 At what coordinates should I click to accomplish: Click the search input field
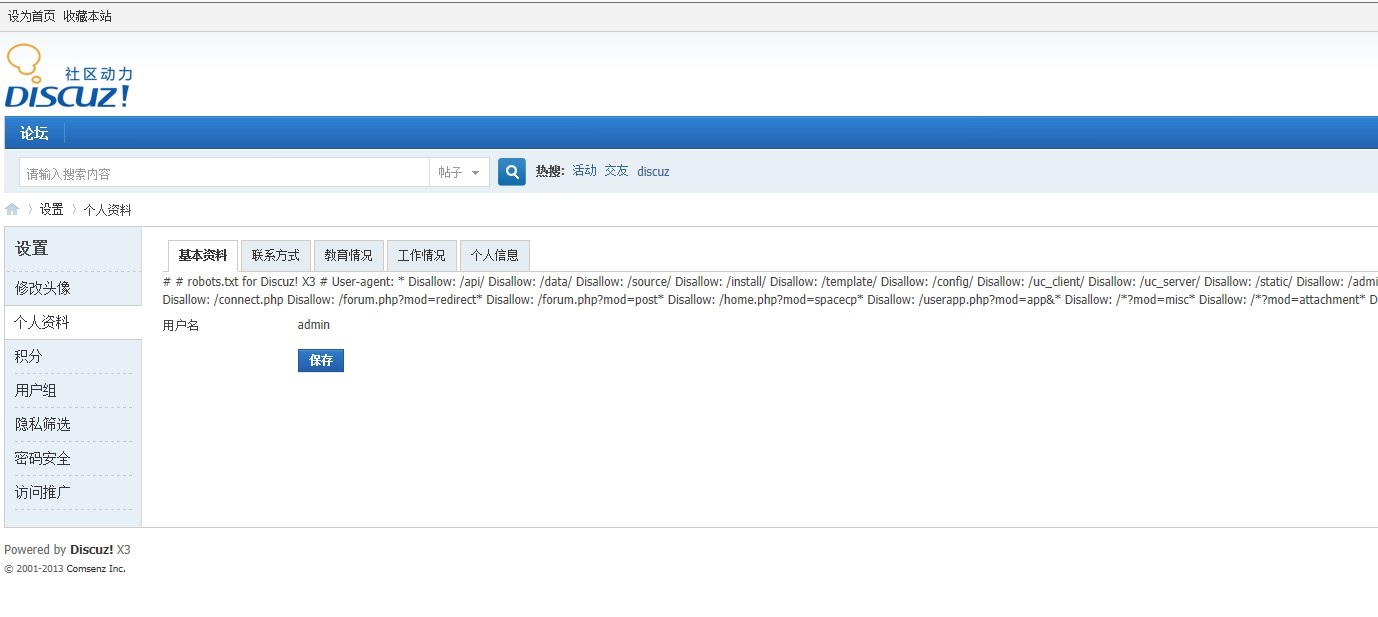coord(225,172)
